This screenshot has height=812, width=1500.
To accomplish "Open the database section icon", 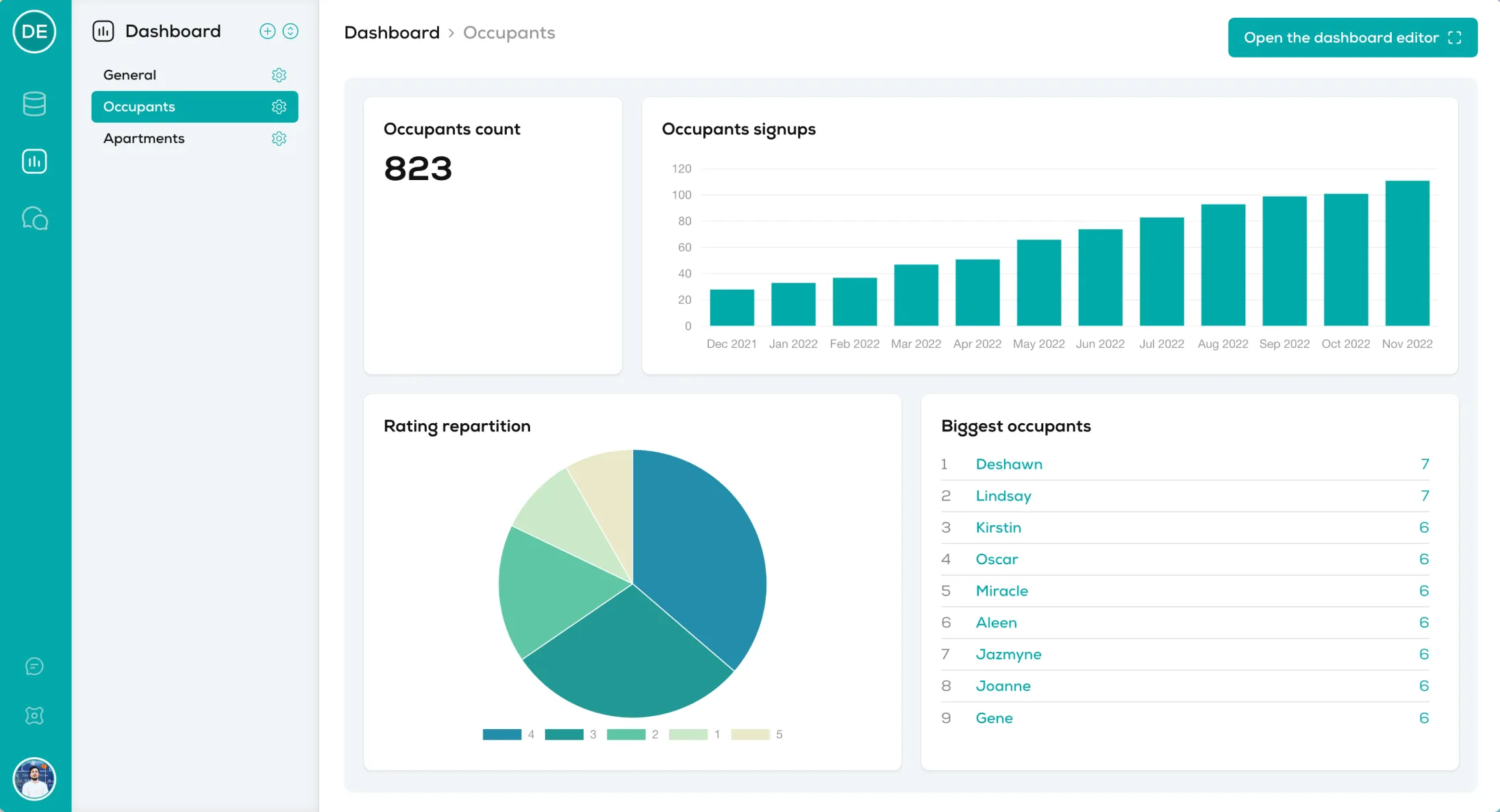I will point(34,104).
